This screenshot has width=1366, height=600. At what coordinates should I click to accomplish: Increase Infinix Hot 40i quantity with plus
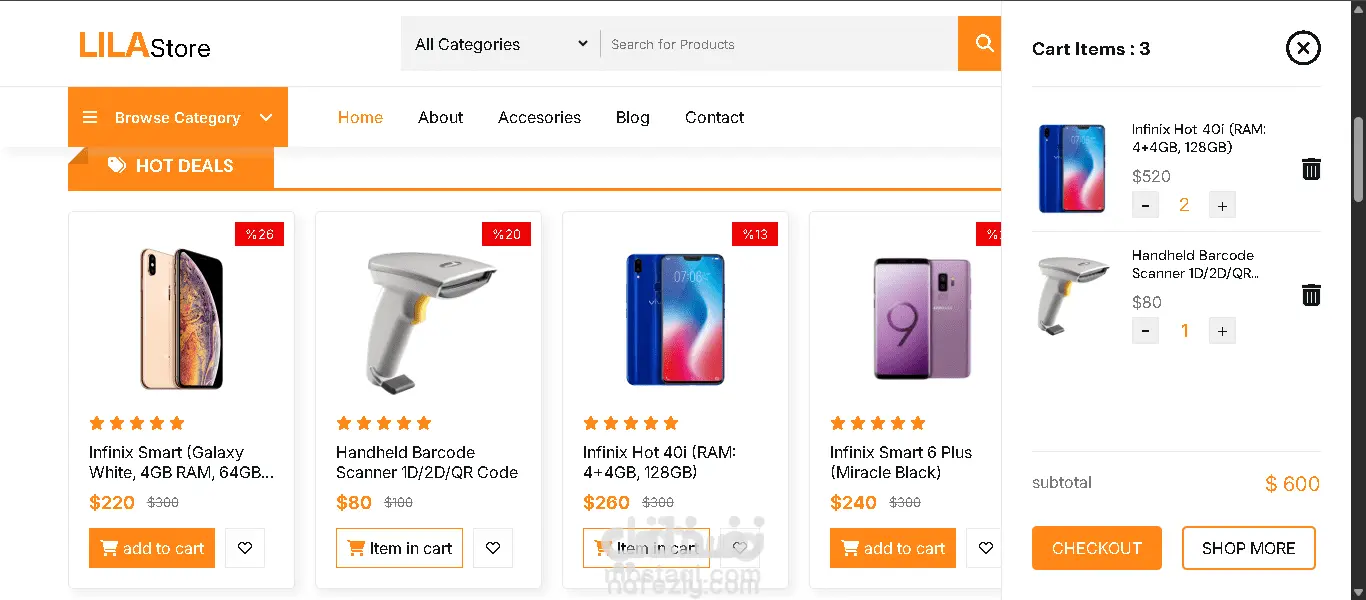[1222, 206]
